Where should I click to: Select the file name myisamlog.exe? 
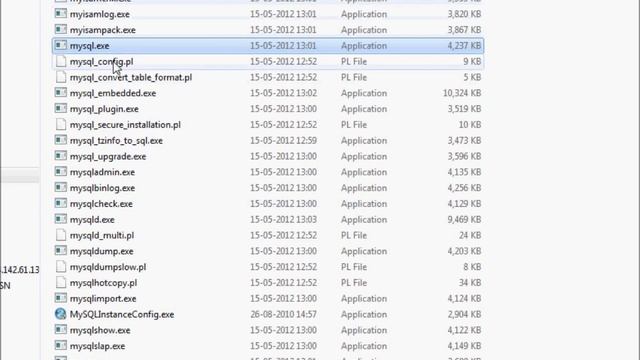pyautogui.click(x=100, y=14)
